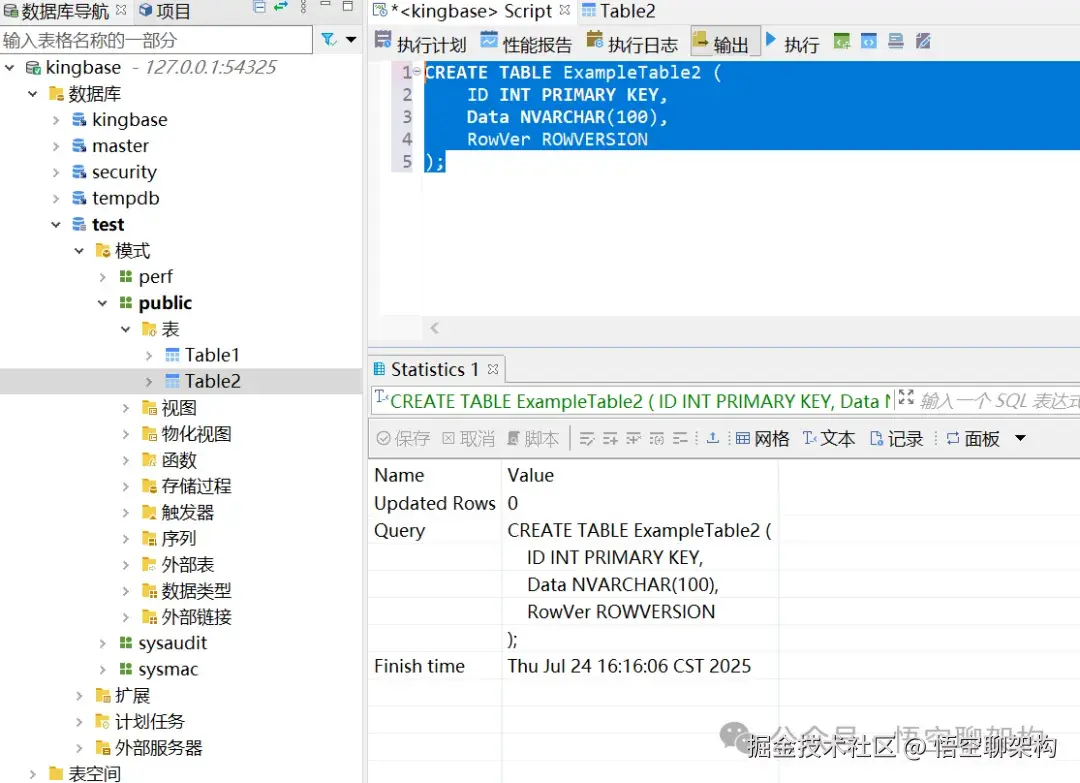Click the first row-edit icon after 脚本
Viewport: 1080px width, 783px height.
click(x=587, y=439)
